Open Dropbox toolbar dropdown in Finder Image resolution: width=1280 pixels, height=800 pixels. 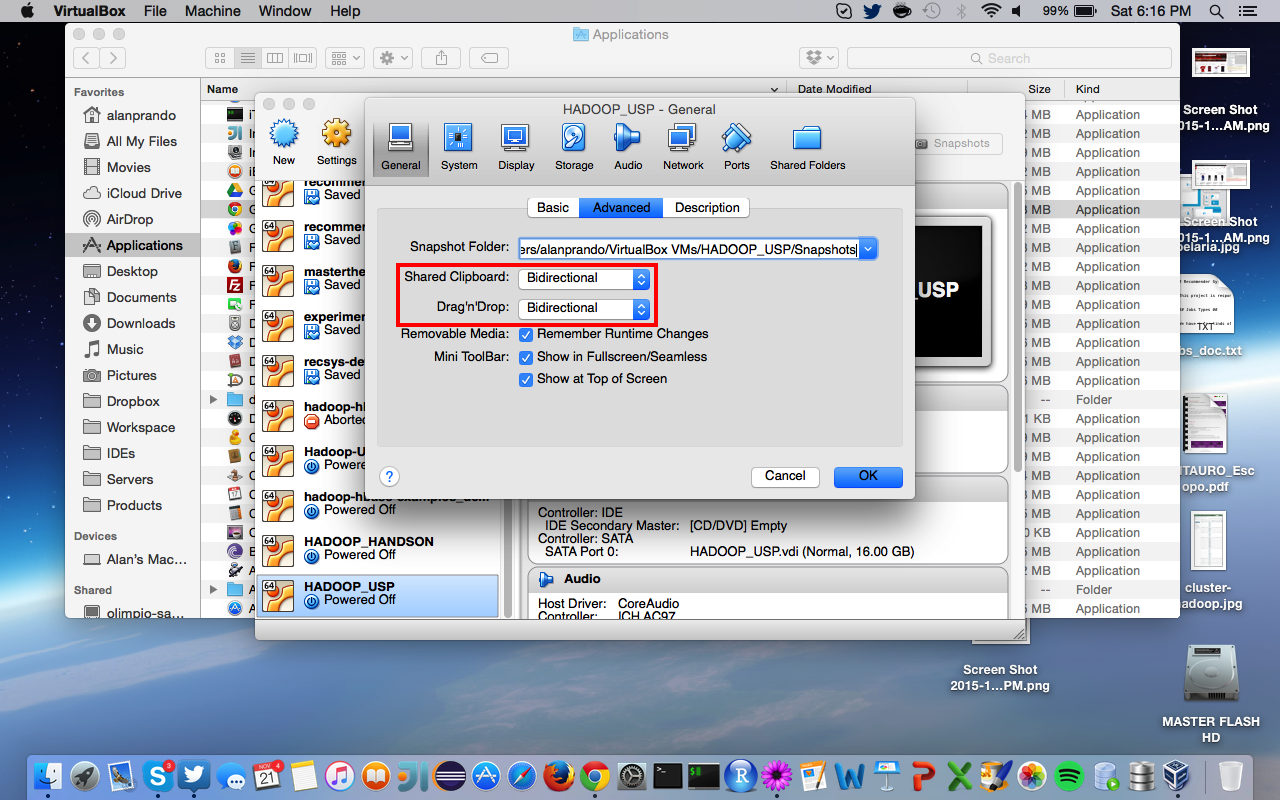(x=818, y=58)
